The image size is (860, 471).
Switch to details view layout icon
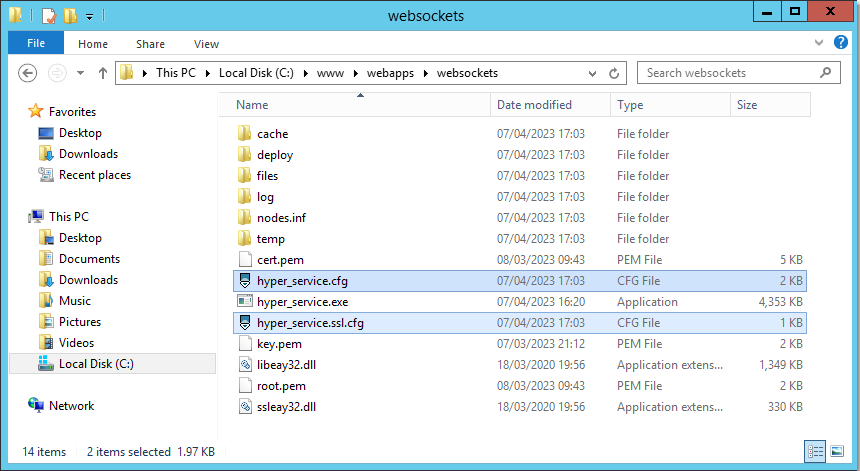815,452
